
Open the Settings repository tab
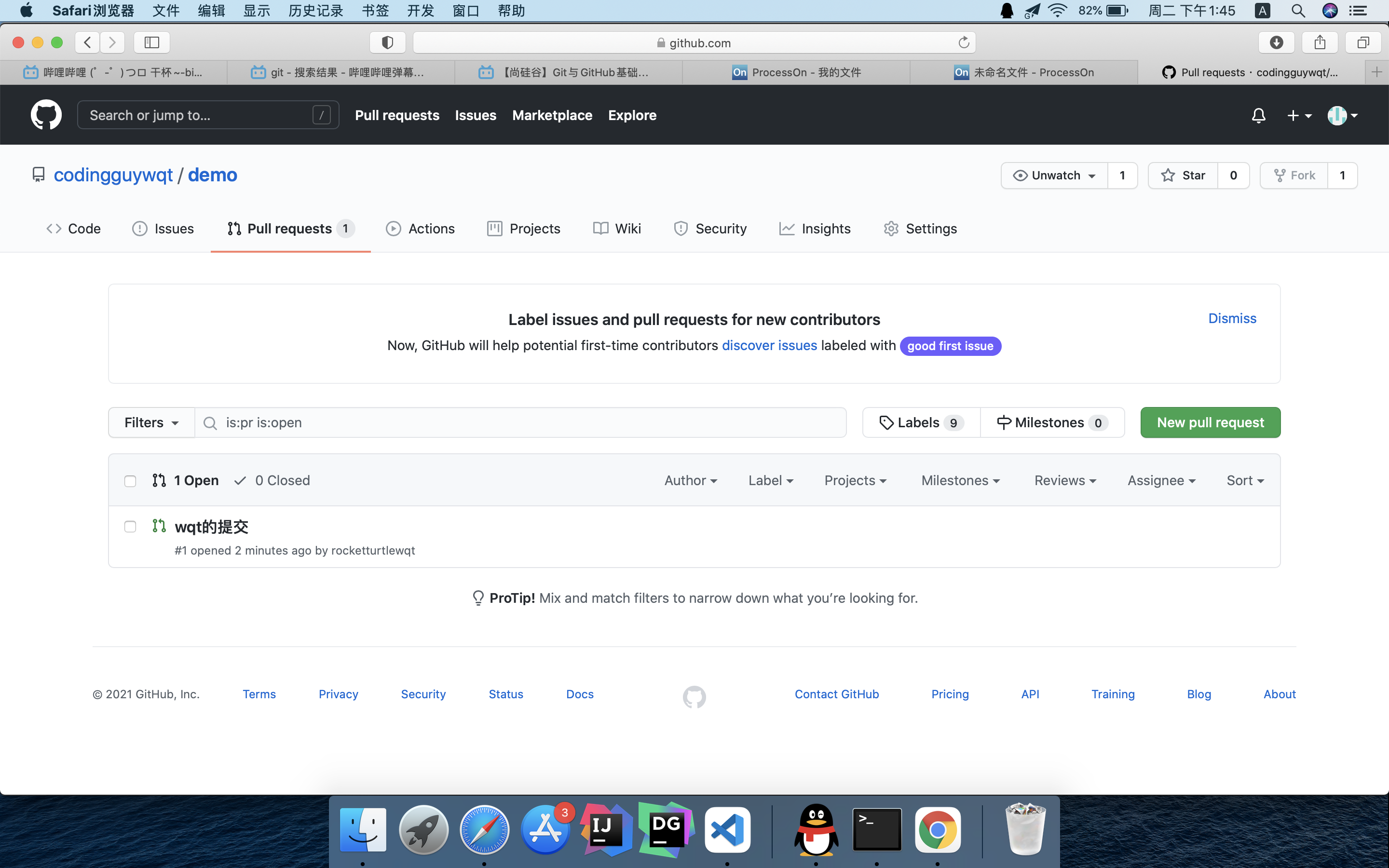(920, 229)
